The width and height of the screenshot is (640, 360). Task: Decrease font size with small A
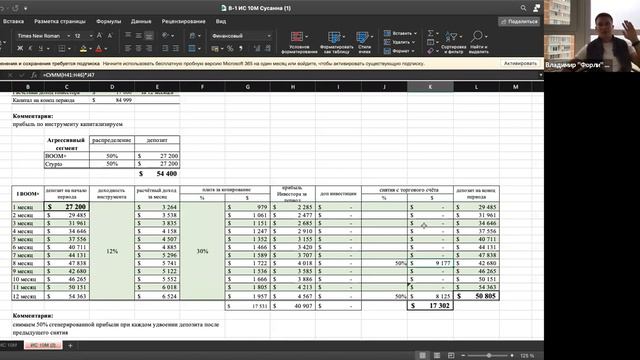pyautogui.click(x=110, y=36)
